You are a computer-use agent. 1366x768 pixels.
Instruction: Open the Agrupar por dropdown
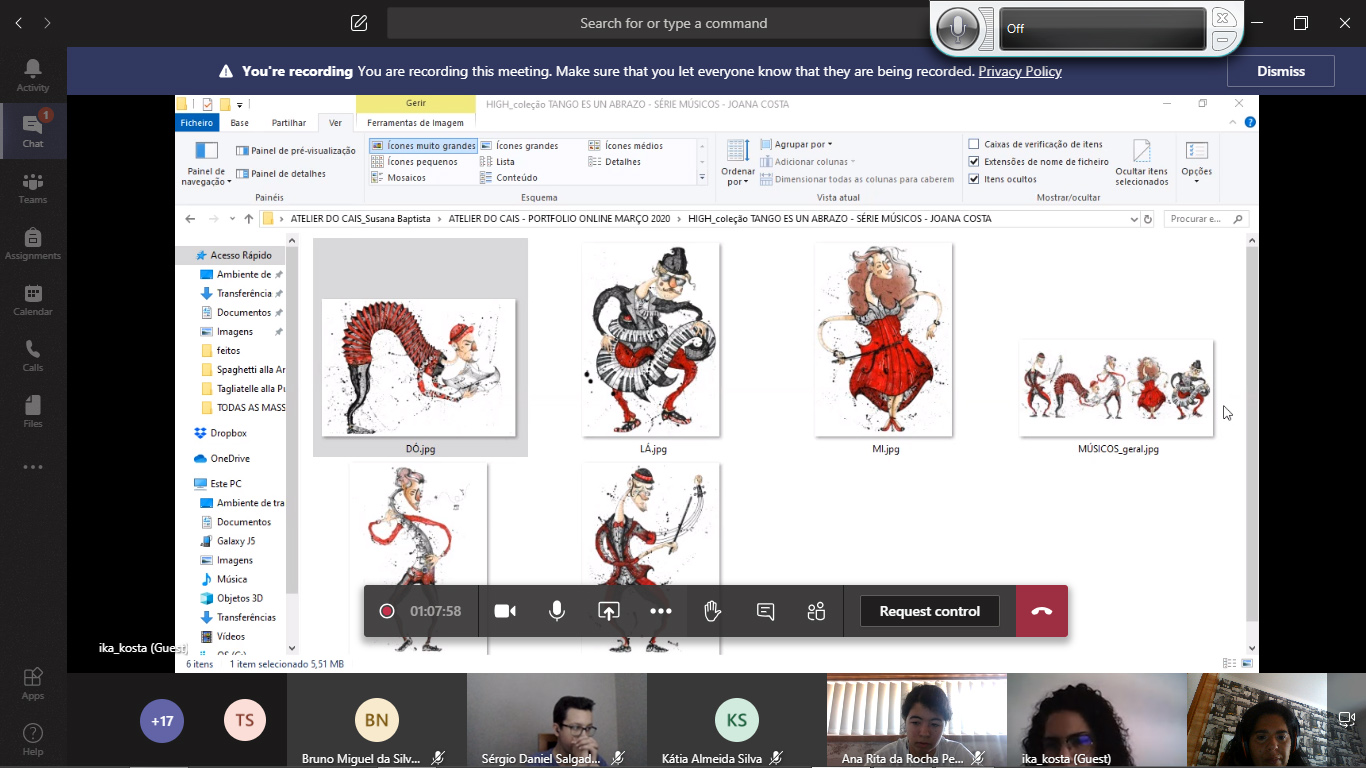point(797,144)
